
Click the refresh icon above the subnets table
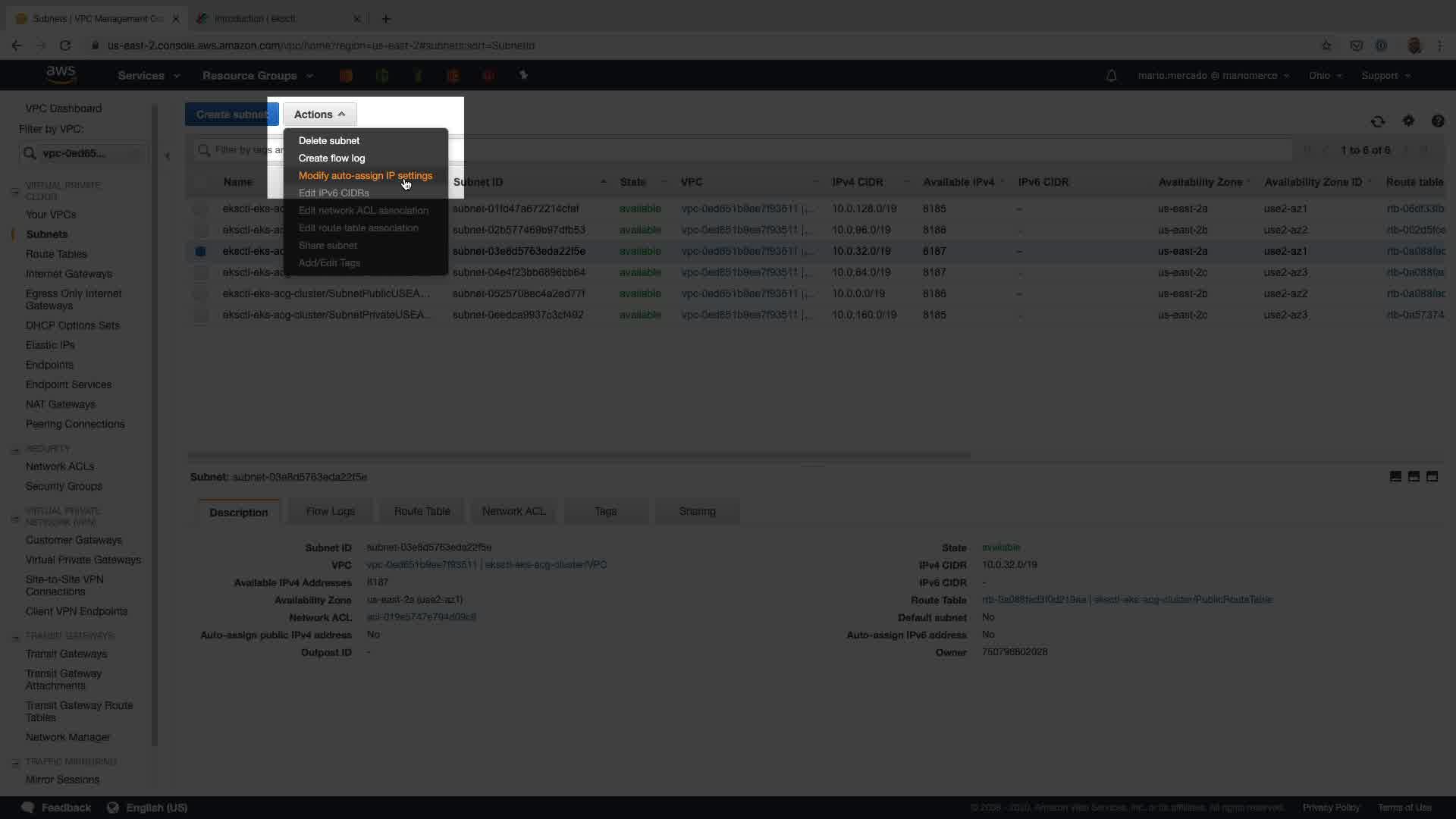pyautogui.click(x=1377, y=121)
